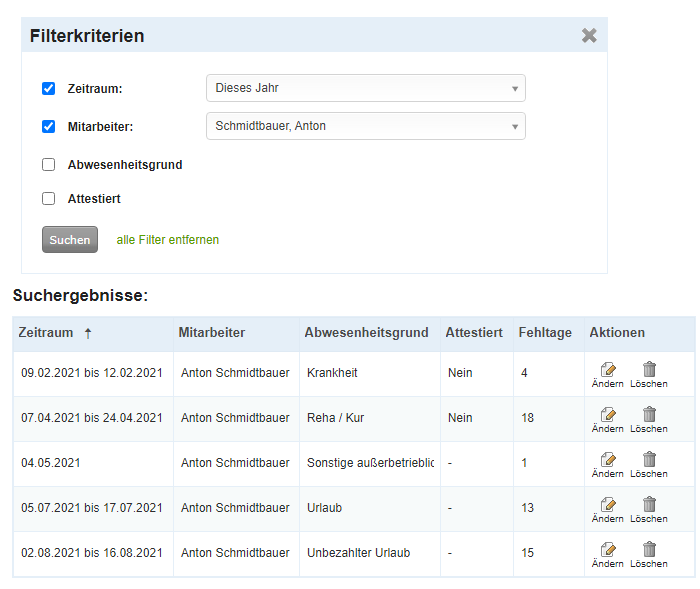Delete the Urlaub entry with 13 days
The image size is (700, 589).
pyautogui.click(x=649, y=510)
